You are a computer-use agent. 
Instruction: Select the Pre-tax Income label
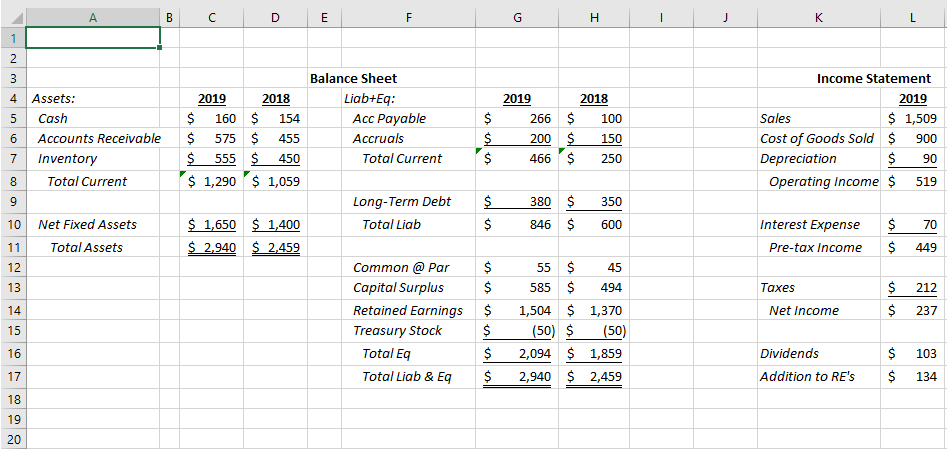(815, 247)
